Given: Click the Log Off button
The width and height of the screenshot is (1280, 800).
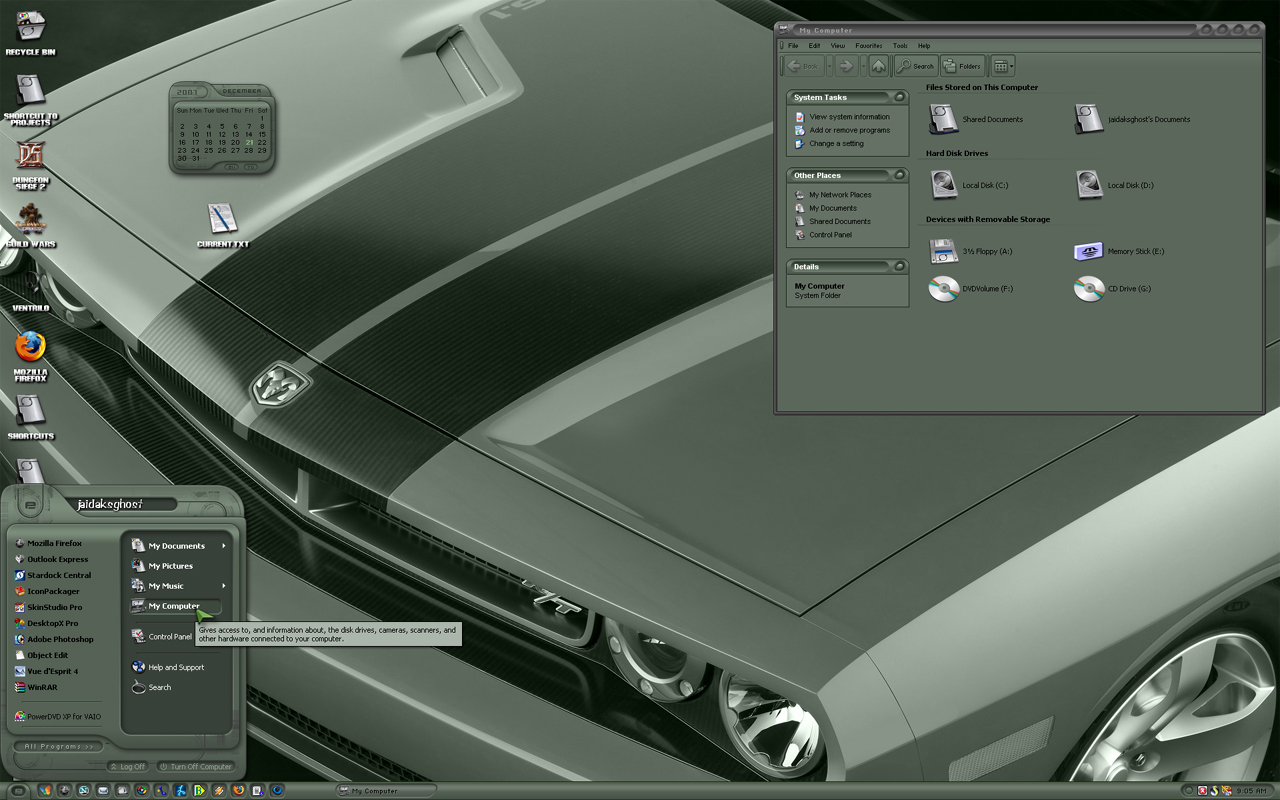Looking at the screenshot, I should (x=128, y=767).
